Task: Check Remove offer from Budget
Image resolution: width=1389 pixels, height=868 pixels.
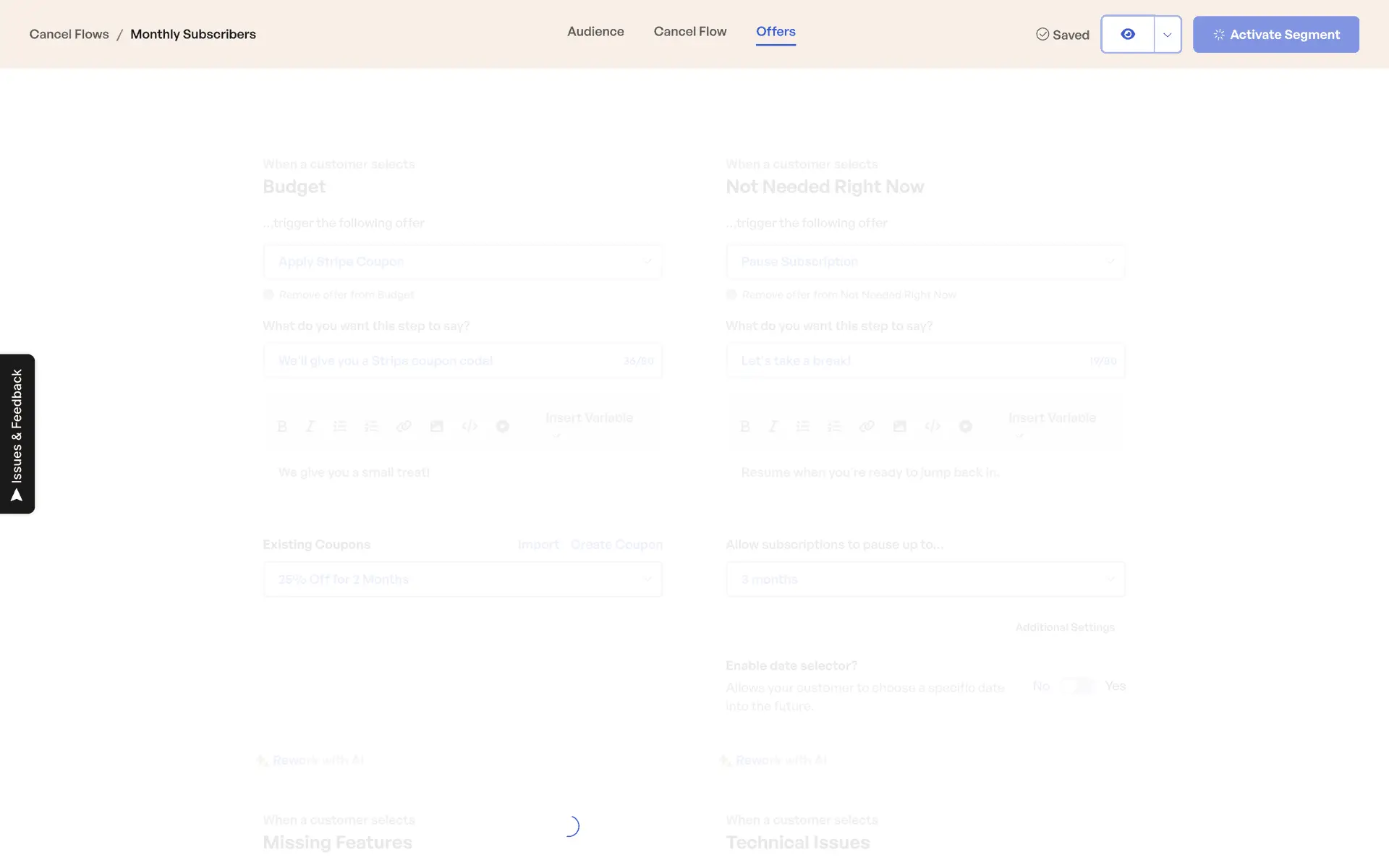Action: [268, 294]
